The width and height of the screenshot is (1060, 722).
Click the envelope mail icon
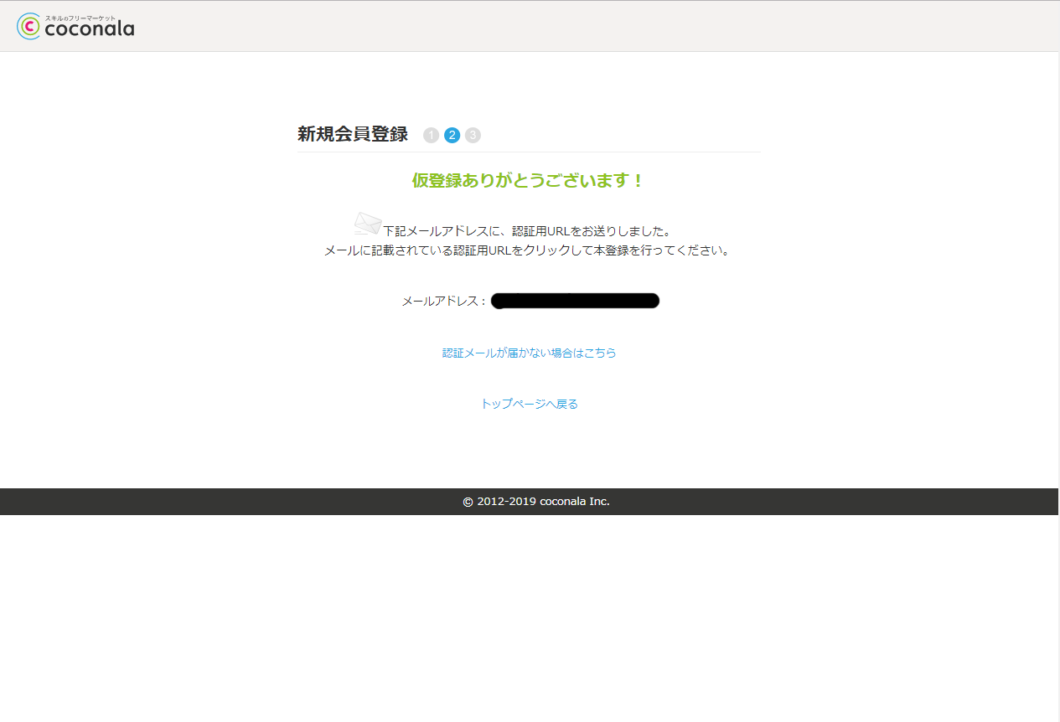pos(367,224)
